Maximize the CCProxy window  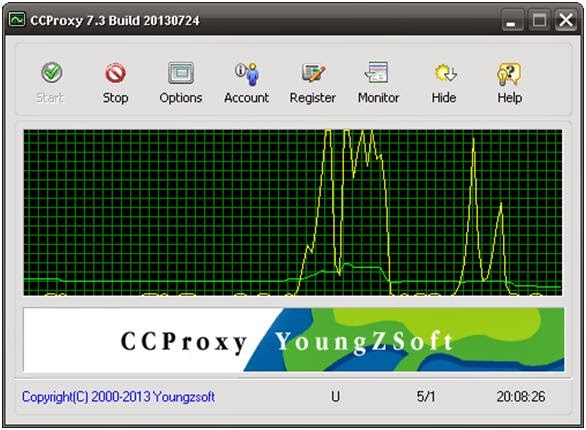pos(539,20)
